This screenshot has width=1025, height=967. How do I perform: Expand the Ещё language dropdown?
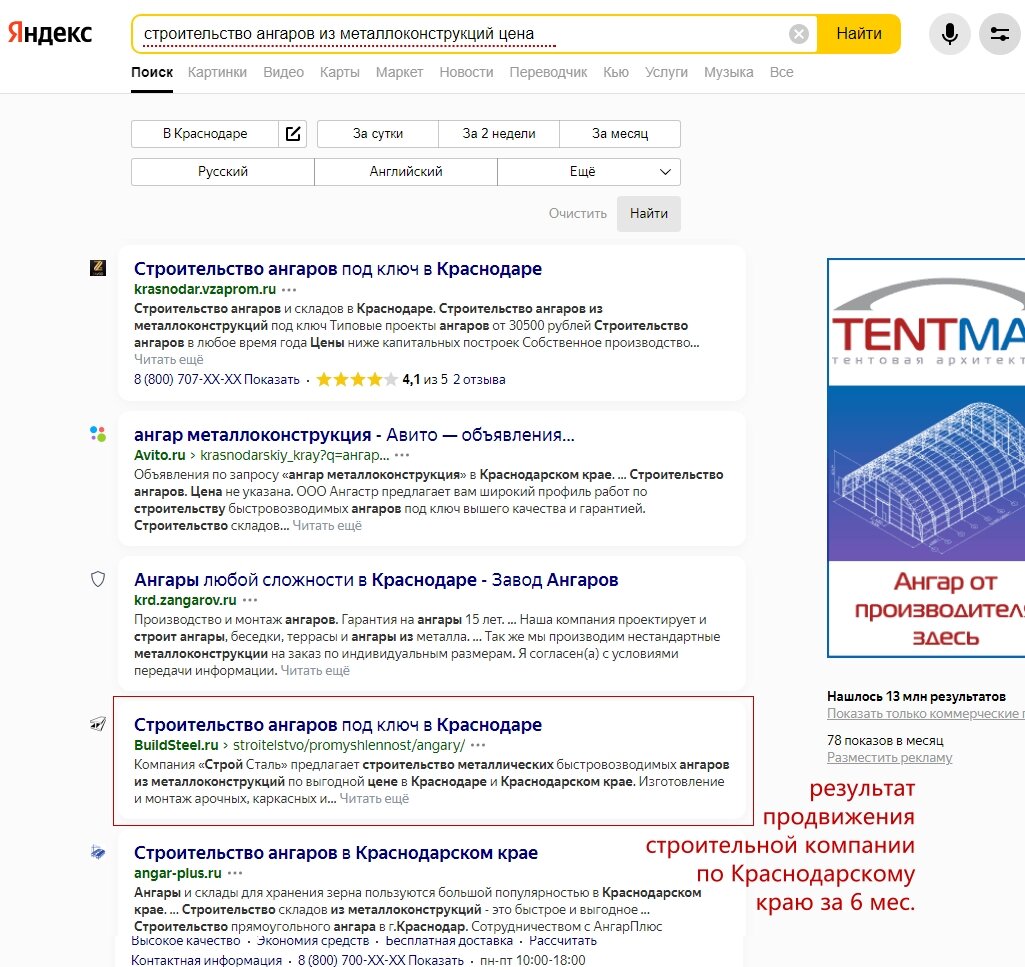click(x=589, y=172)
